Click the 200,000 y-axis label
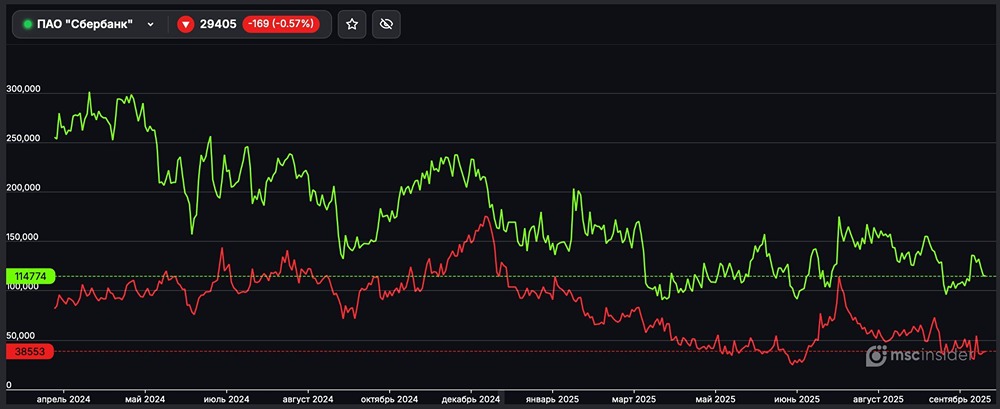Screen dimensions: 1000x409 pos(23,188)
